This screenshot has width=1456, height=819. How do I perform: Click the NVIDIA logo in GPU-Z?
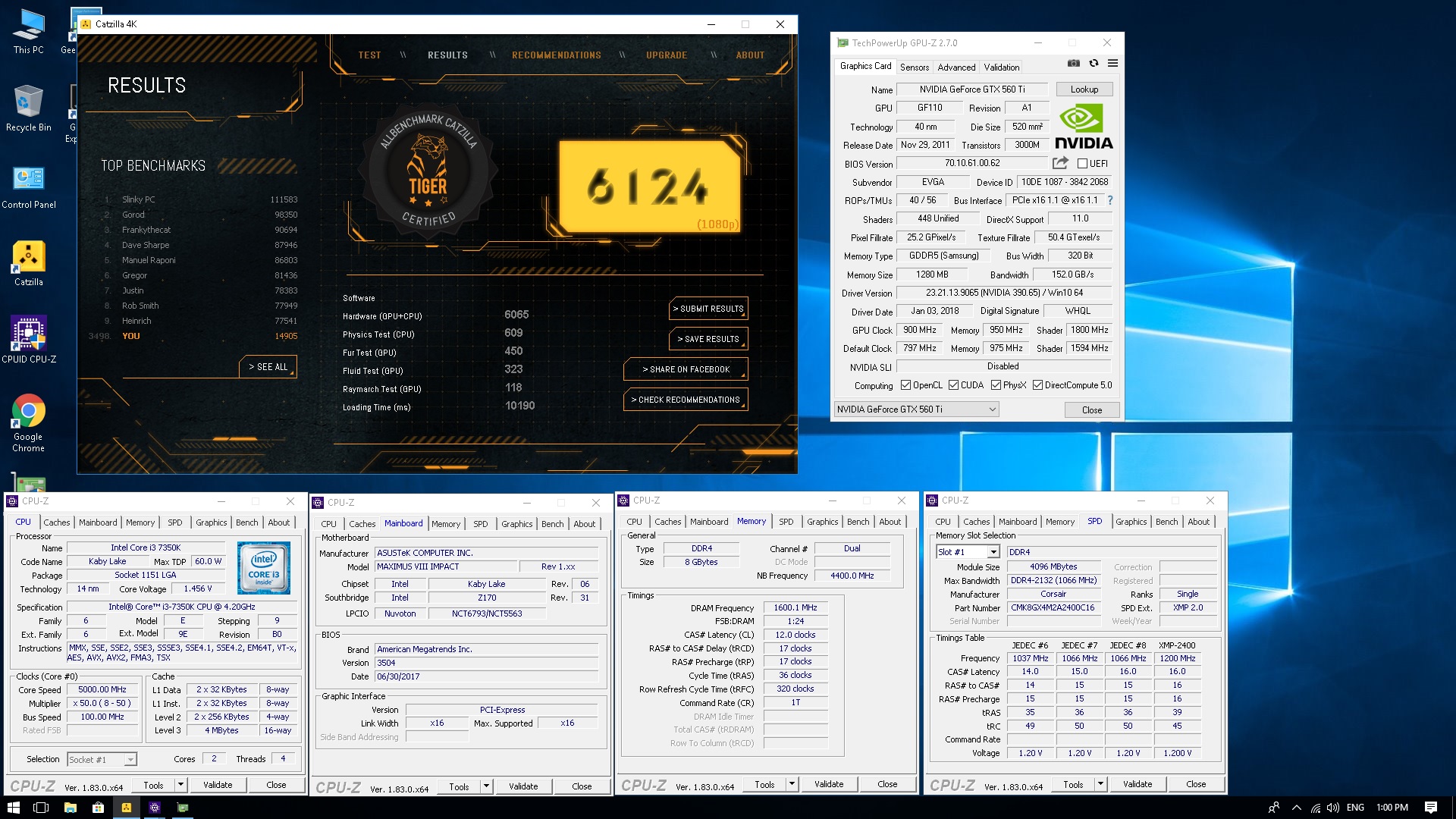click(1084, 127)
